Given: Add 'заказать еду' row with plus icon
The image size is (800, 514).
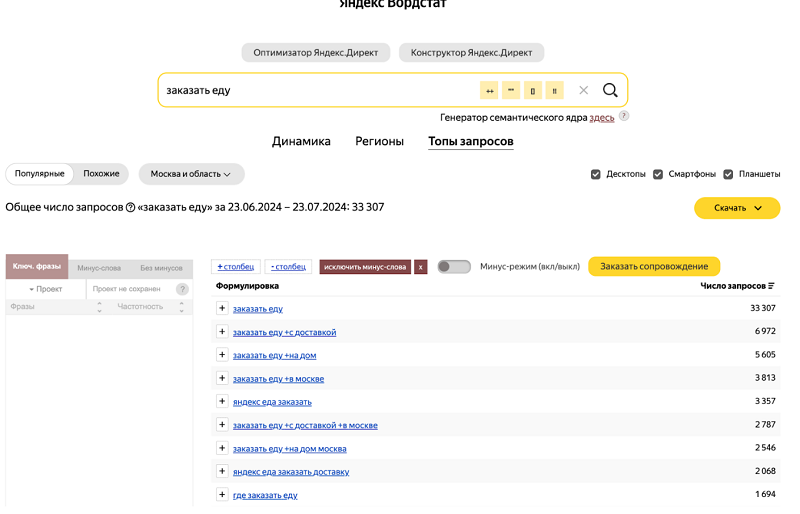Looking at the screenshot, I should [222, 308].
